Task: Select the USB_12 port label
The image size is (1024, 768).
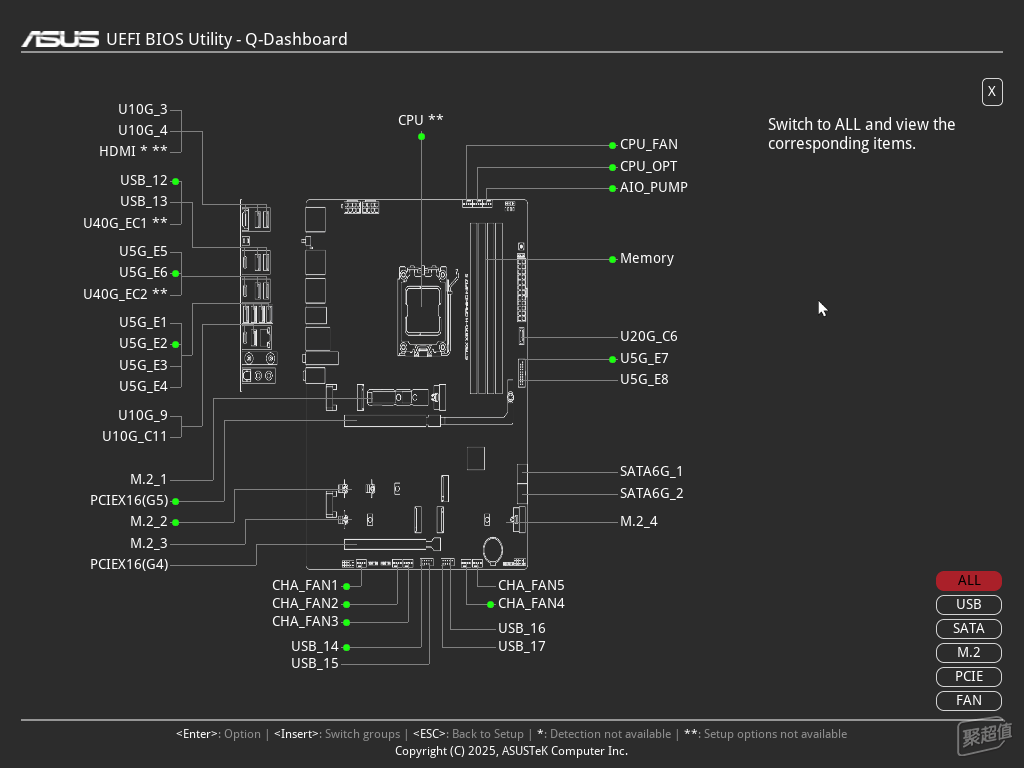Action: tap(144, 180)
